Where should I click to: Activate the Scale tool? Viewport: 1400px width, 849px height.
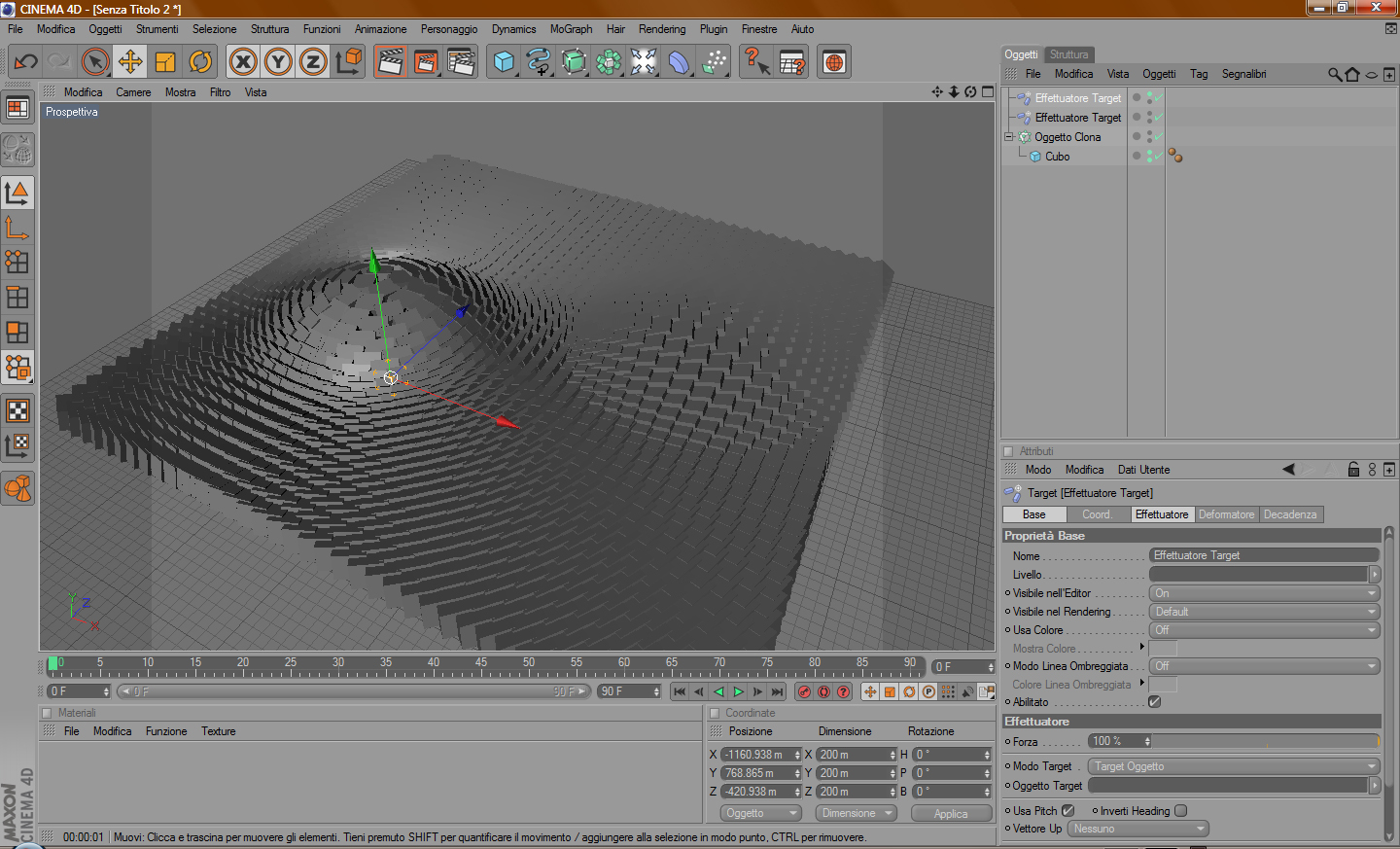(164, 62)
